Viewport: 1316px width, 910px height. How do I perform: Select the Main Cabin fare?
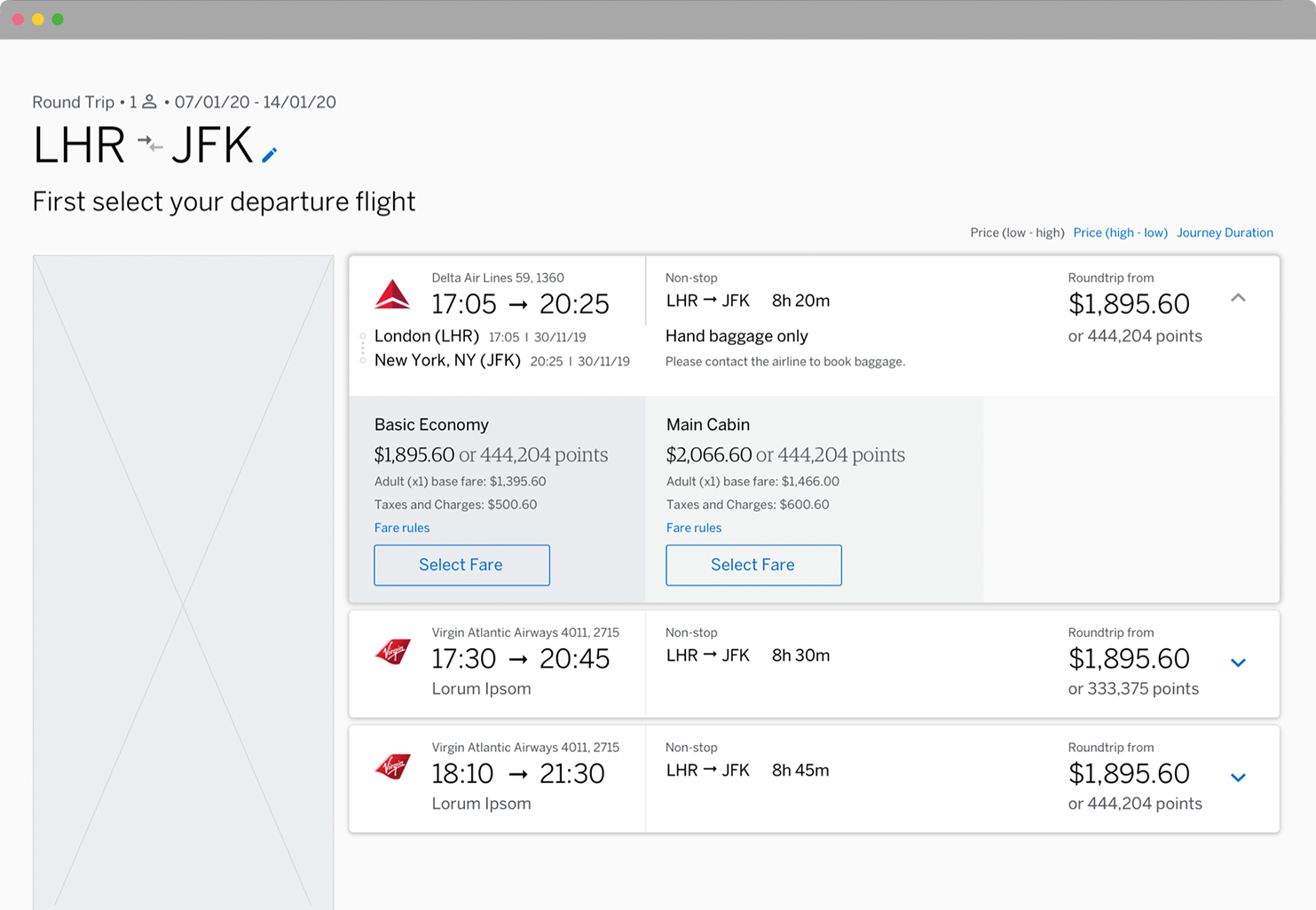tap(753, 565)
